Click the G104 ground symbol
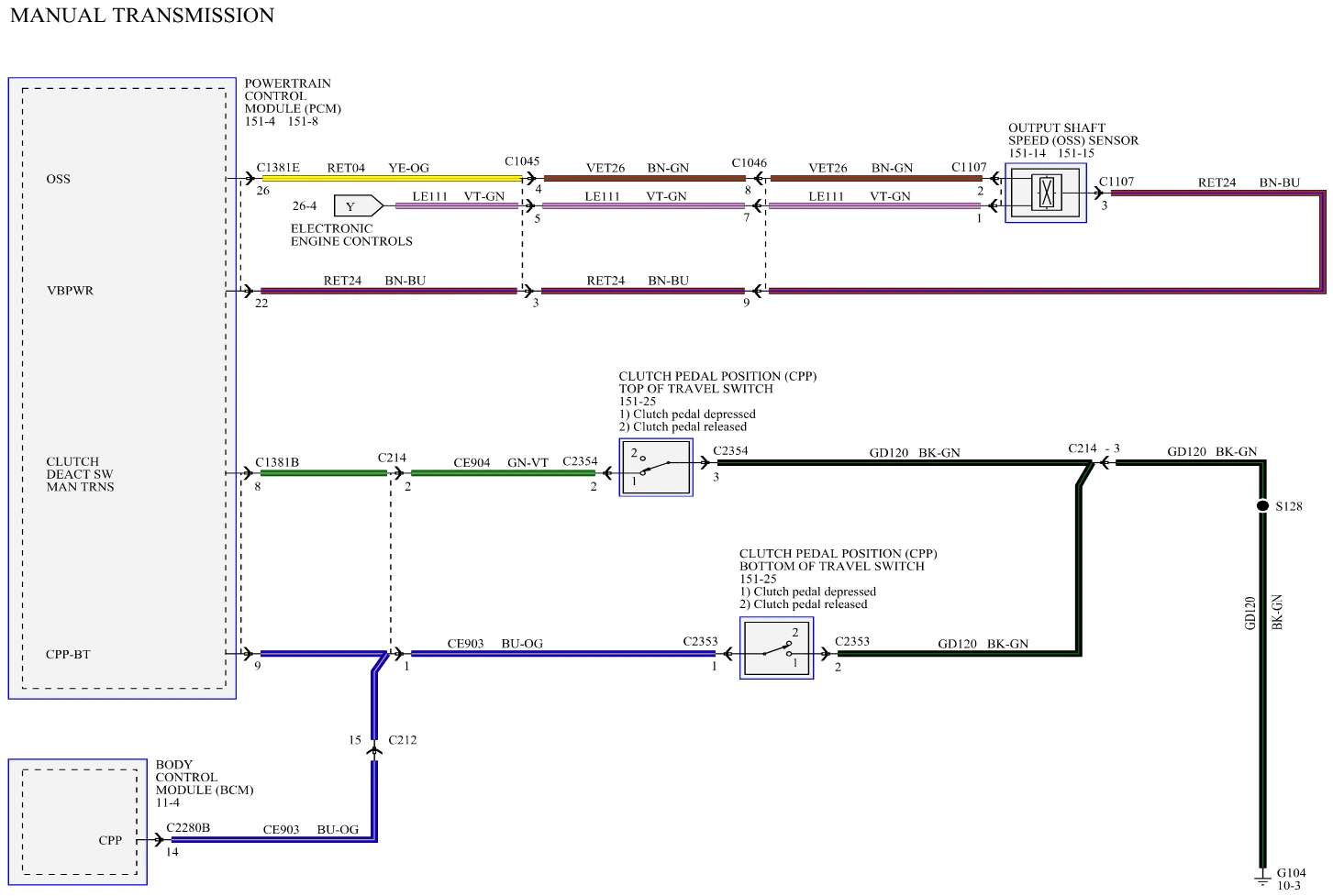The height and width of the screenshot is (896, 1333). pyautogui.click(x=1262, y=879)
